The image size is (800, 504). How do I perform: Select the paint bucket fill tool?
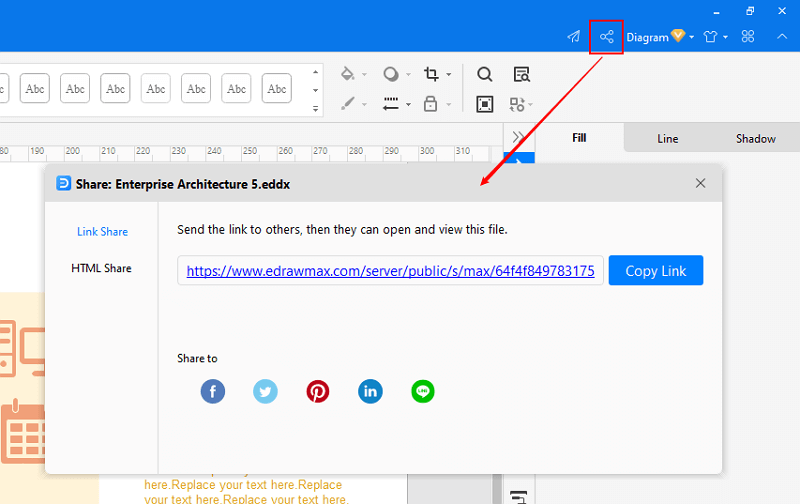347,74
